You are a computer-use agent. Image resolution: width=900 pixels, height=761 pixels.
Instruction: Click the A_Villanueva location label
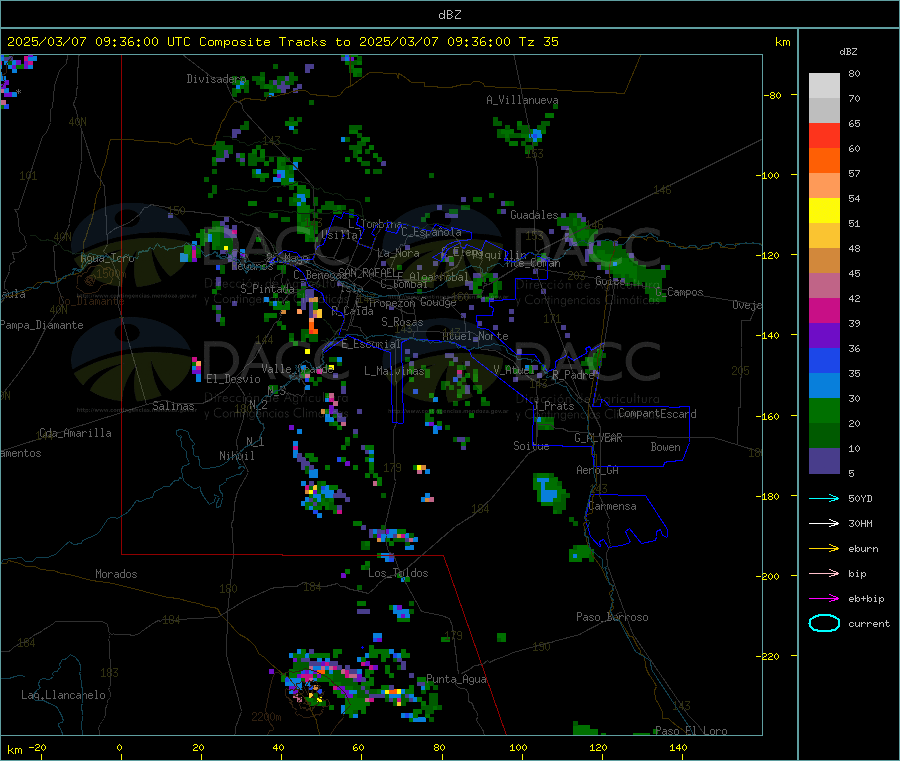pyautogui.click(x=522, y=100)
